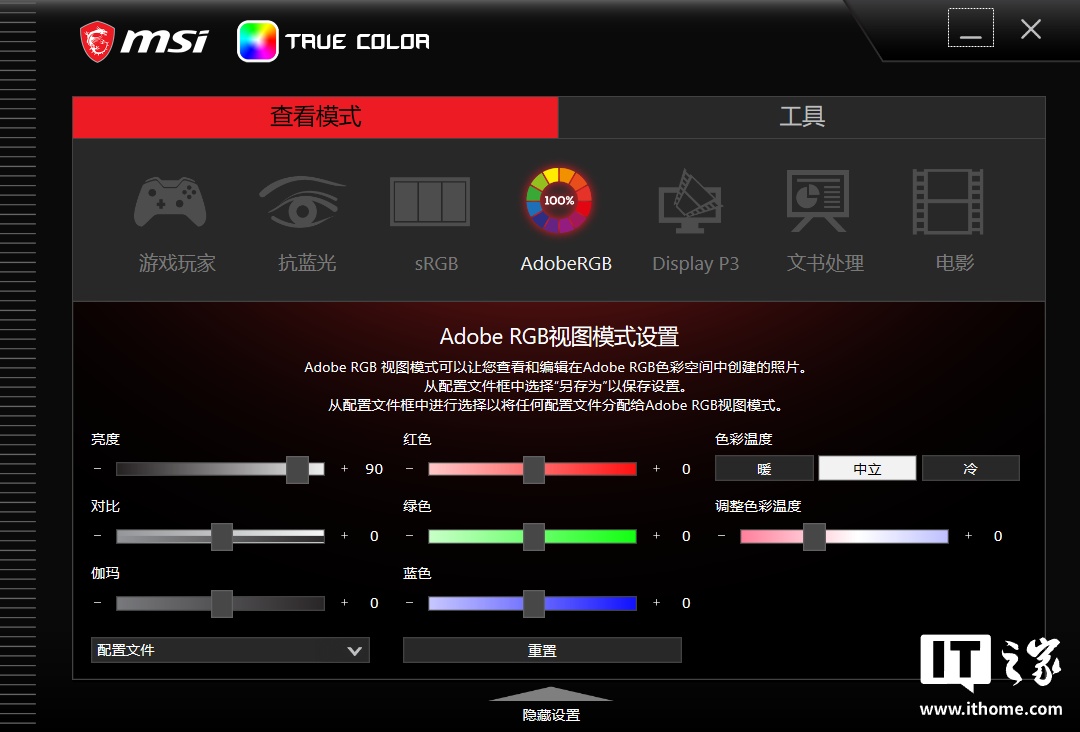Pick the 文书处理 presentation mode icon

click(819, 201)
